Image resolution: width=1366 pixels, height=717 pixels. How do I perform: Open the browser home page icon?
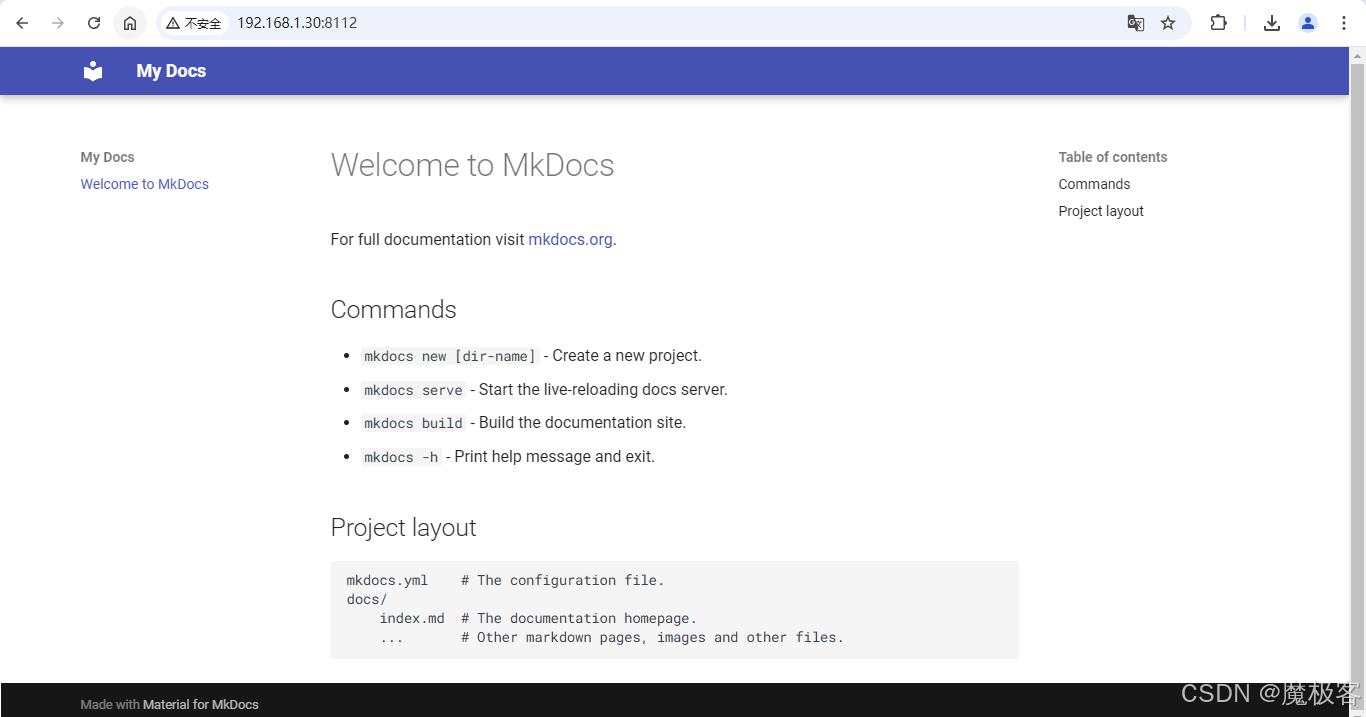point(130,23)
